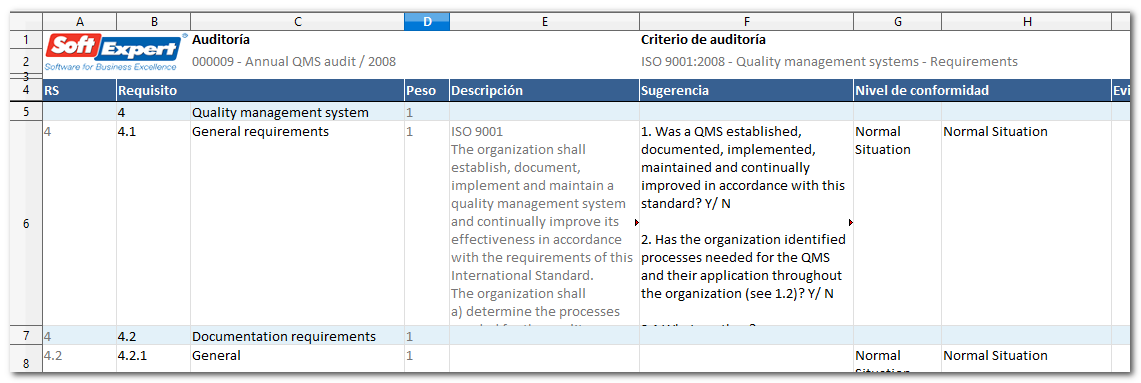
Task: Click the 'Was a QMS established' suggestion cell
Action: point(747,224)
